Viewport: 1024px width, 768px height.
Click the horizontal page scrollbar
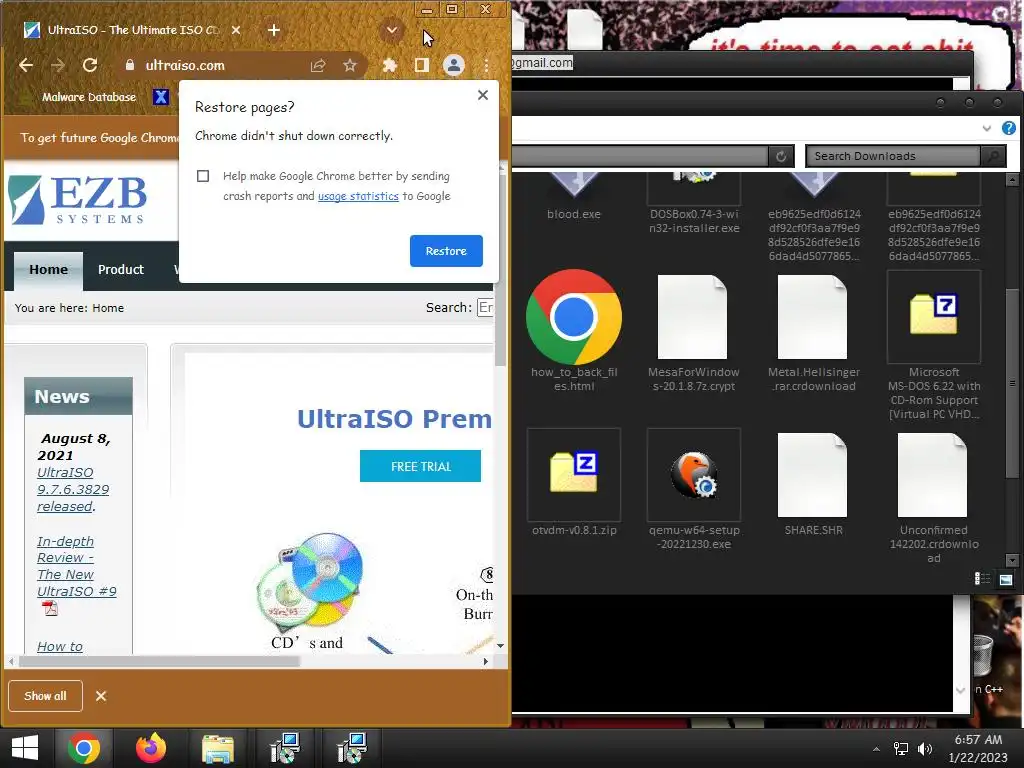point(159,662)
